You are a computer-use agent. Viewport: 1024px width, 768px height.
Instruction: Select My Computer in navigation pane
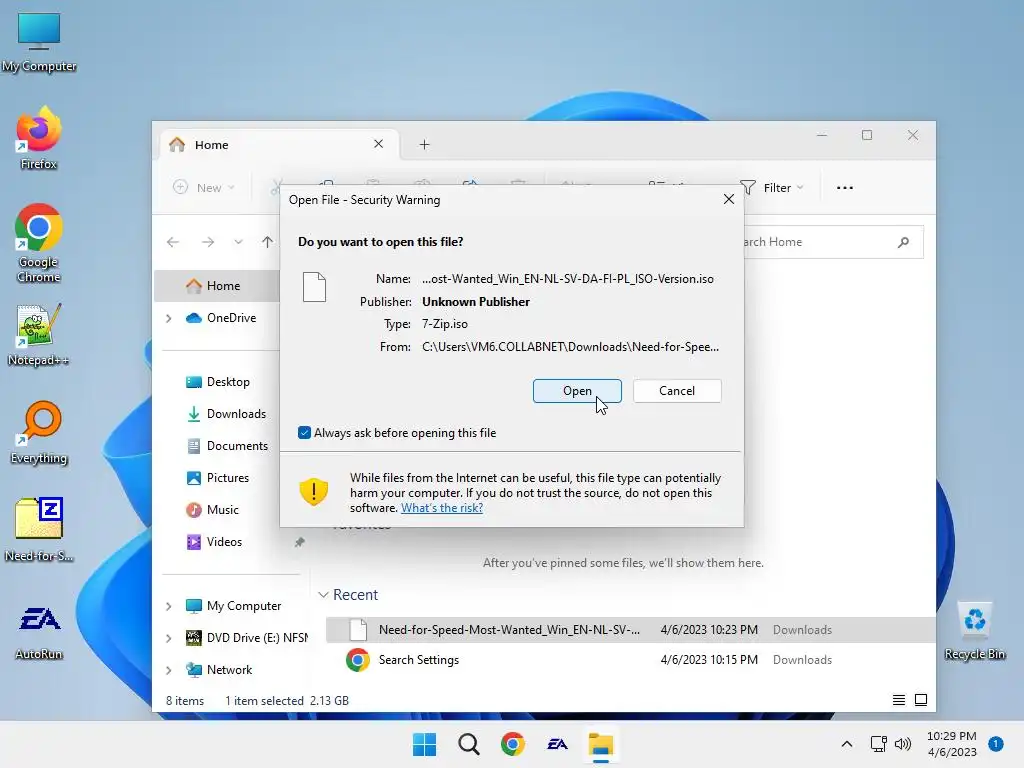point(234,605)
